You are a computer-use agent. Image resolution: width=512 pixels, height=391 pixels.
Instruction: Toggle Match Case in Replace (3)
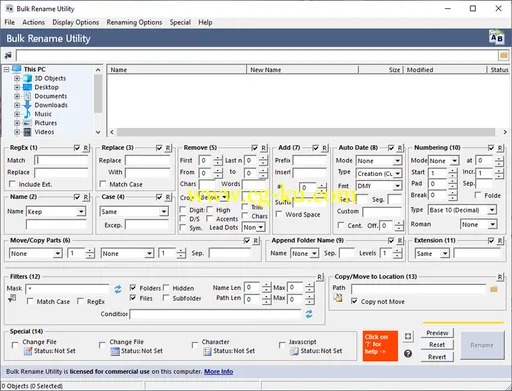(x=103, y=184)
